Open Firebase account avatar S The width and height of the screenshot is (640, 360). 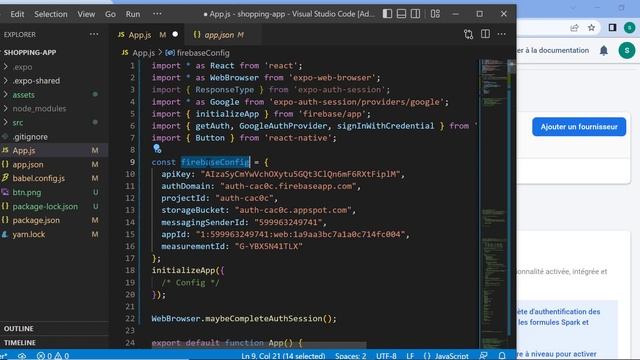coord(627,51)
